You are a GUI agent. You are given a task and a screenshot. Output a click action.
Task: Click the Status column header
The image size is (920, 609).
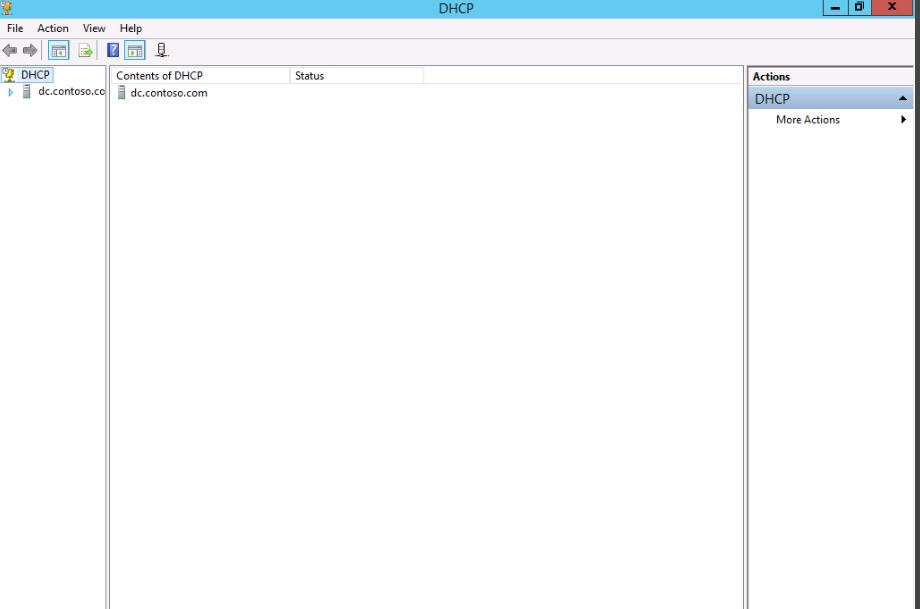coord(357,76)
